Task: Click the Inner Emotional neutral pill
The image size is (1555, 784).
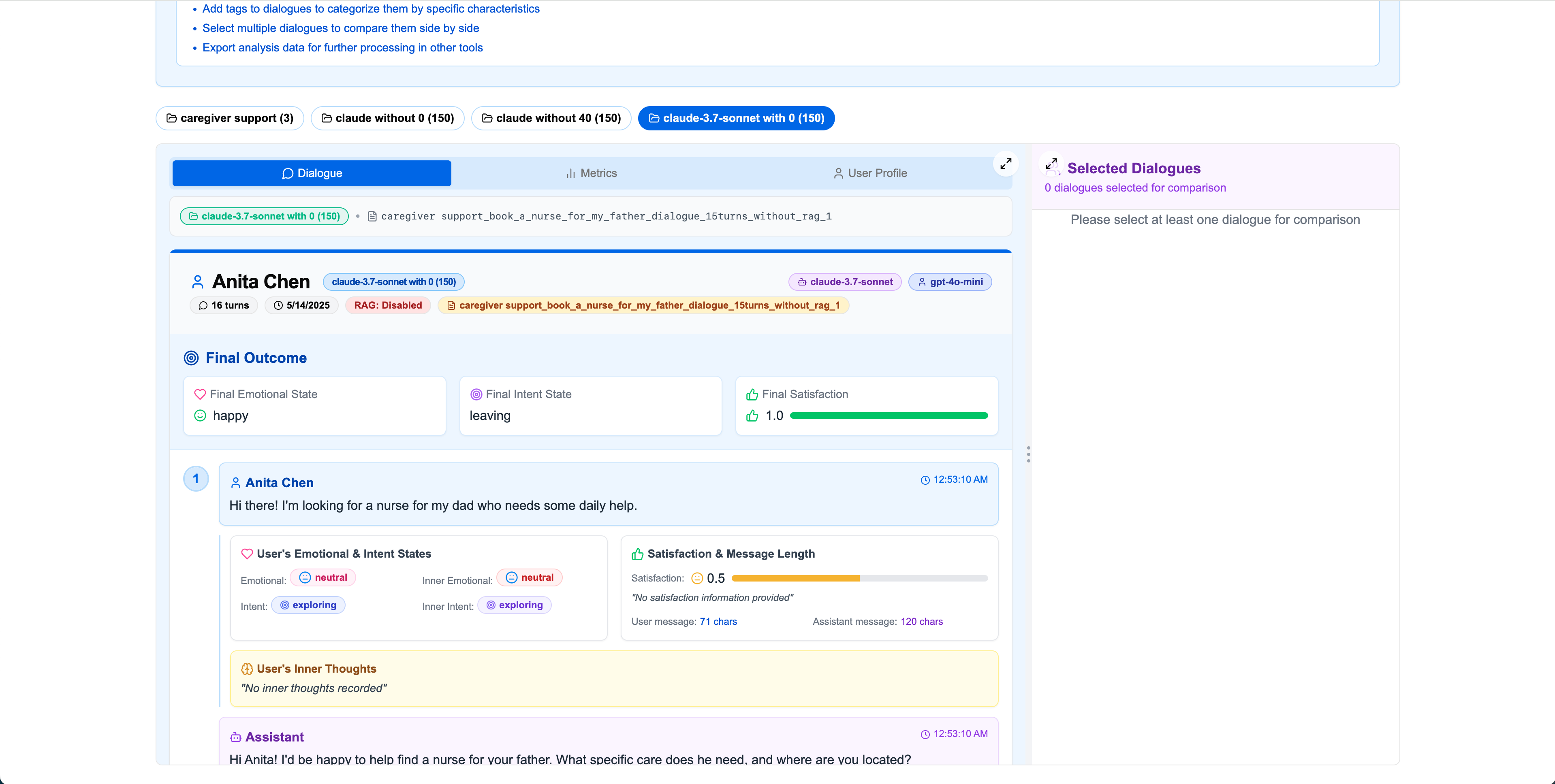Action: 530,577
